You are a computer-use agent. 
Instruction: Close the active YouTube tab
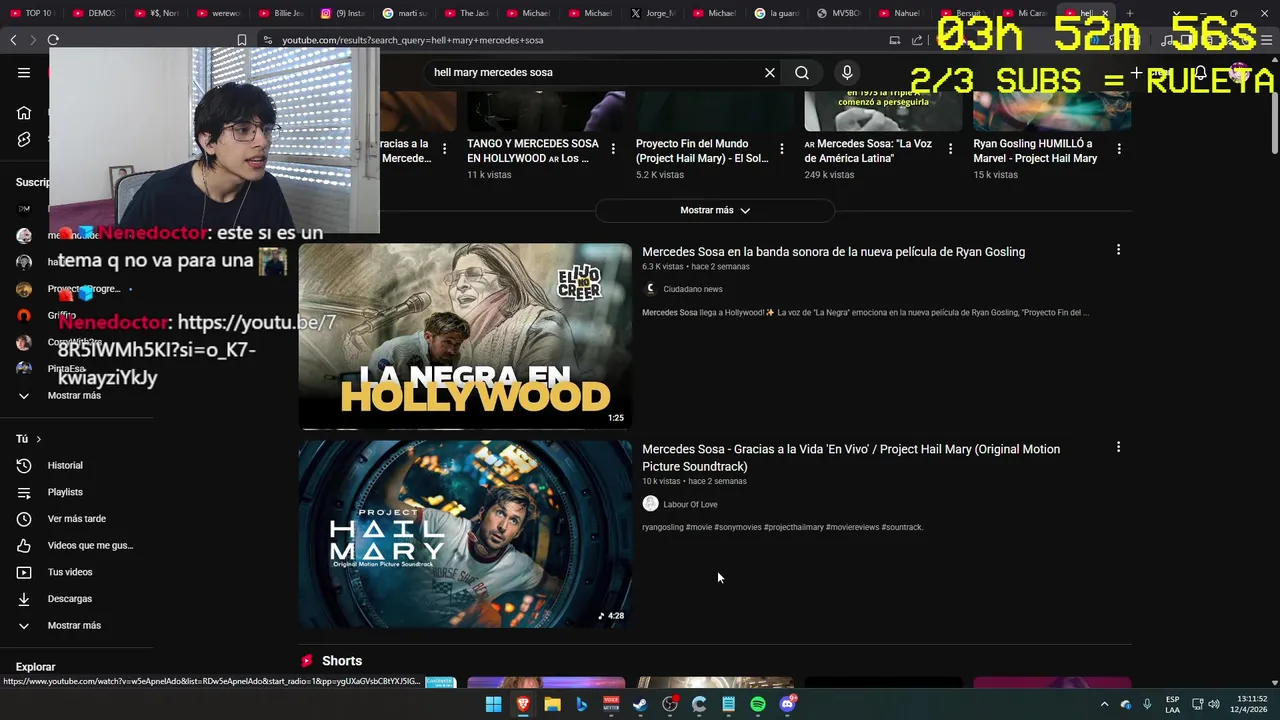click(1105, 13)
